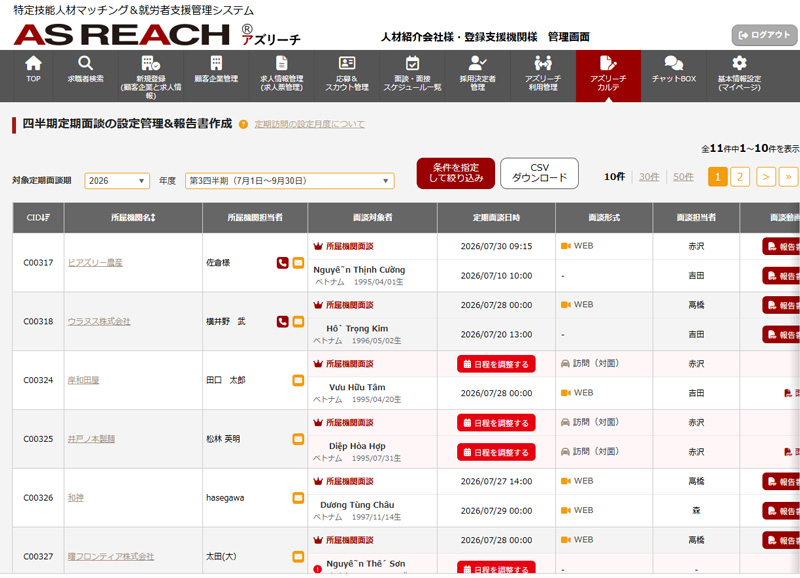
Task: Click 日程を調整する for C00324 所属機関面談
Action: 496,364
